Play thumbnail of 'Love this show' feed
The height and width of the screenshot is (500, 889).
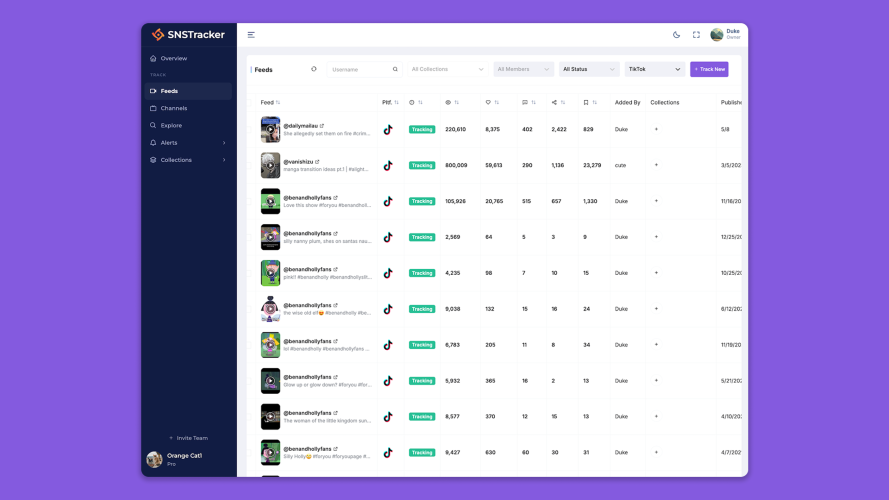270,201
